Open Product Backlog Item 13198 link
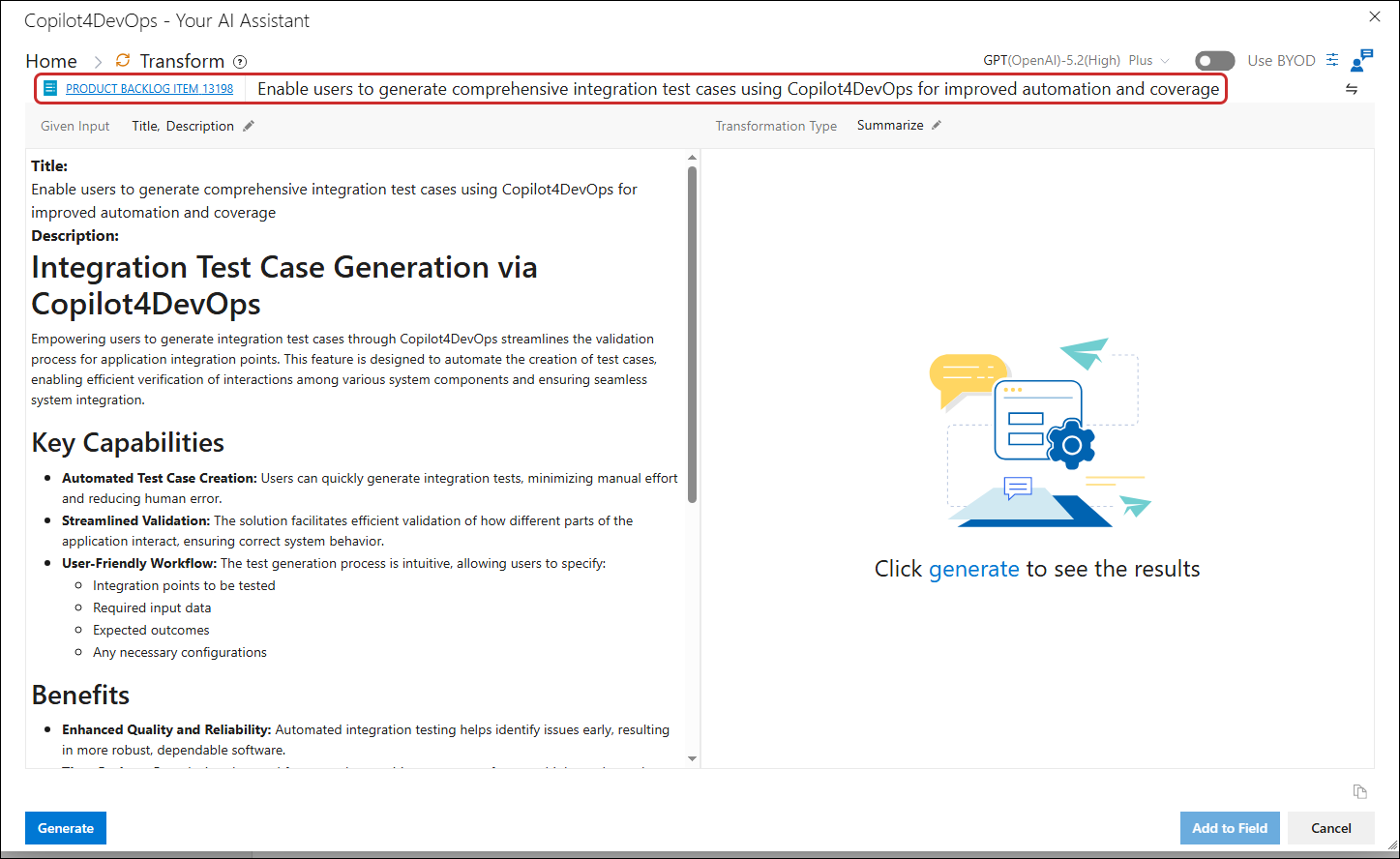 (x=149, y=89)
